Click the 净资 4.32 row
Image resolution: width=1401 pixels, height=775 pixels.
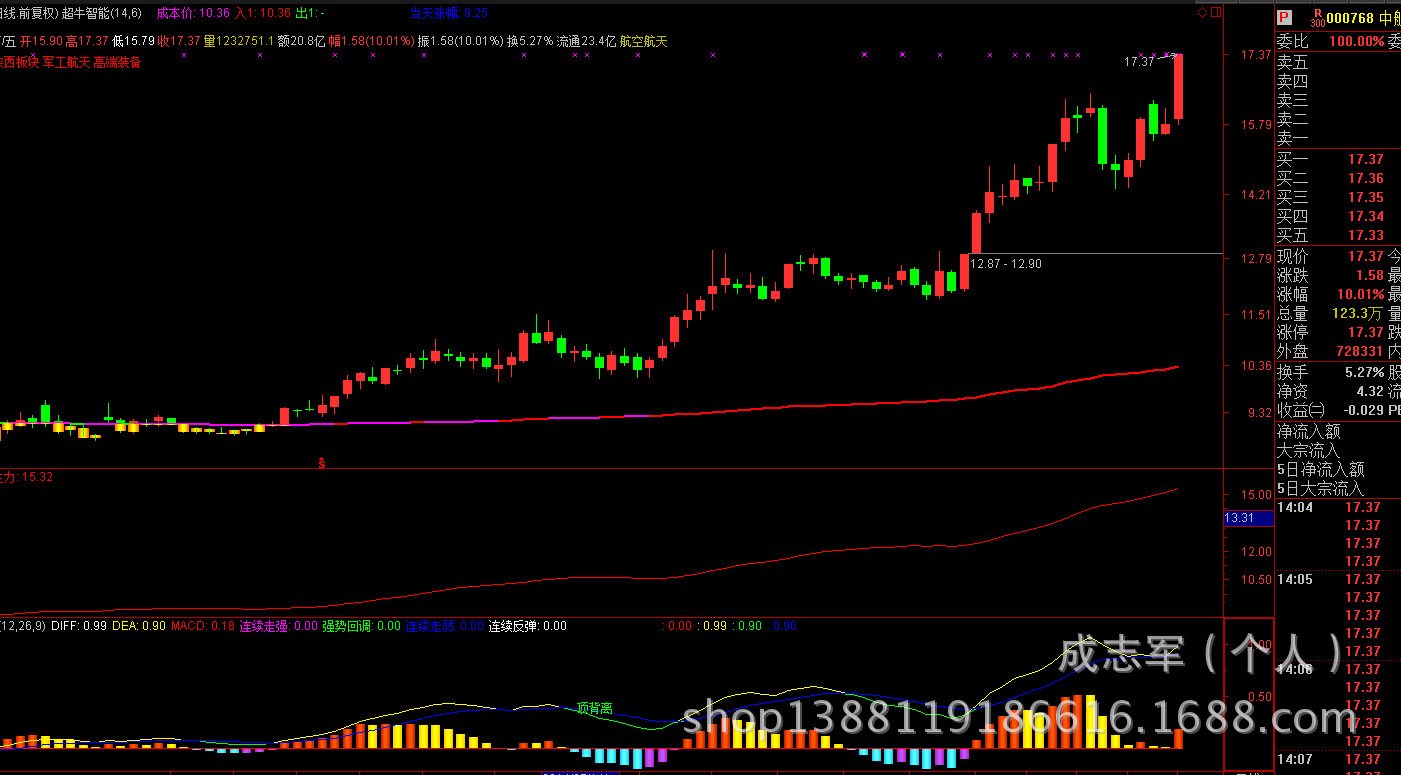point(1331,391)
